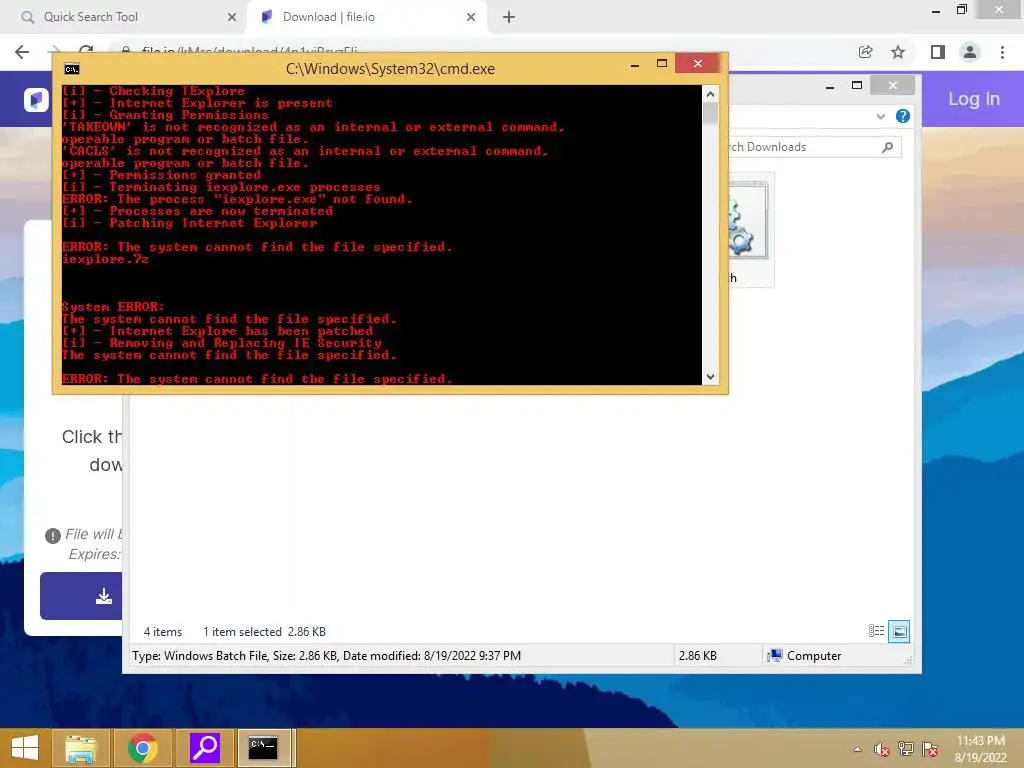Screen dimensions: 1024x768
Task: Close the Quick Search Tool tab
Action: pos(232,17)
